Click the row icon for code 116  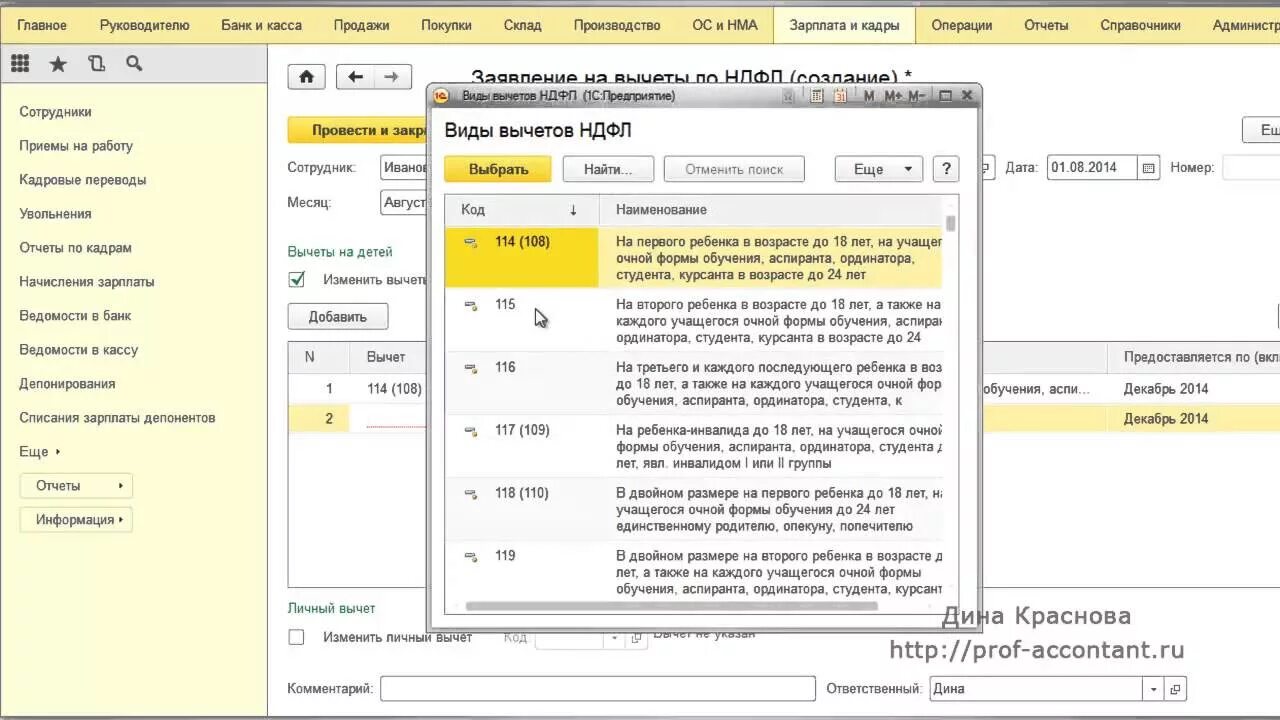pos(470,368)
